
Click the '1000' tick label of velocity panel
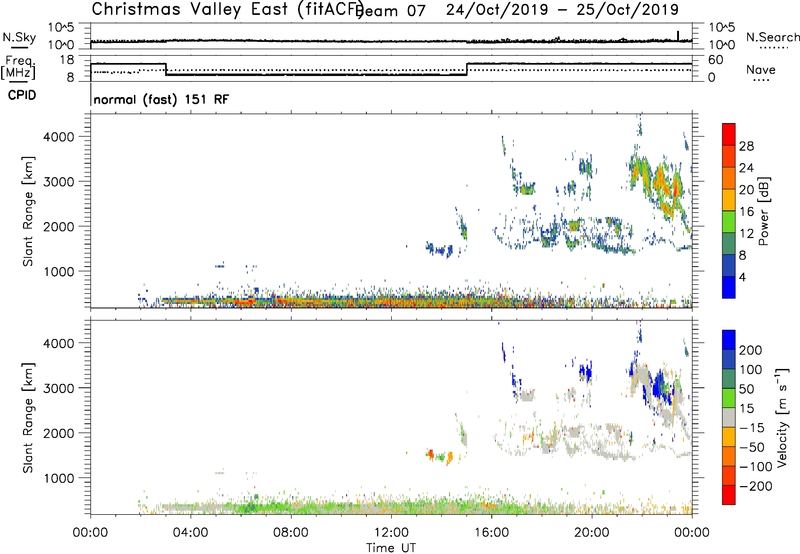pos(58,478)
